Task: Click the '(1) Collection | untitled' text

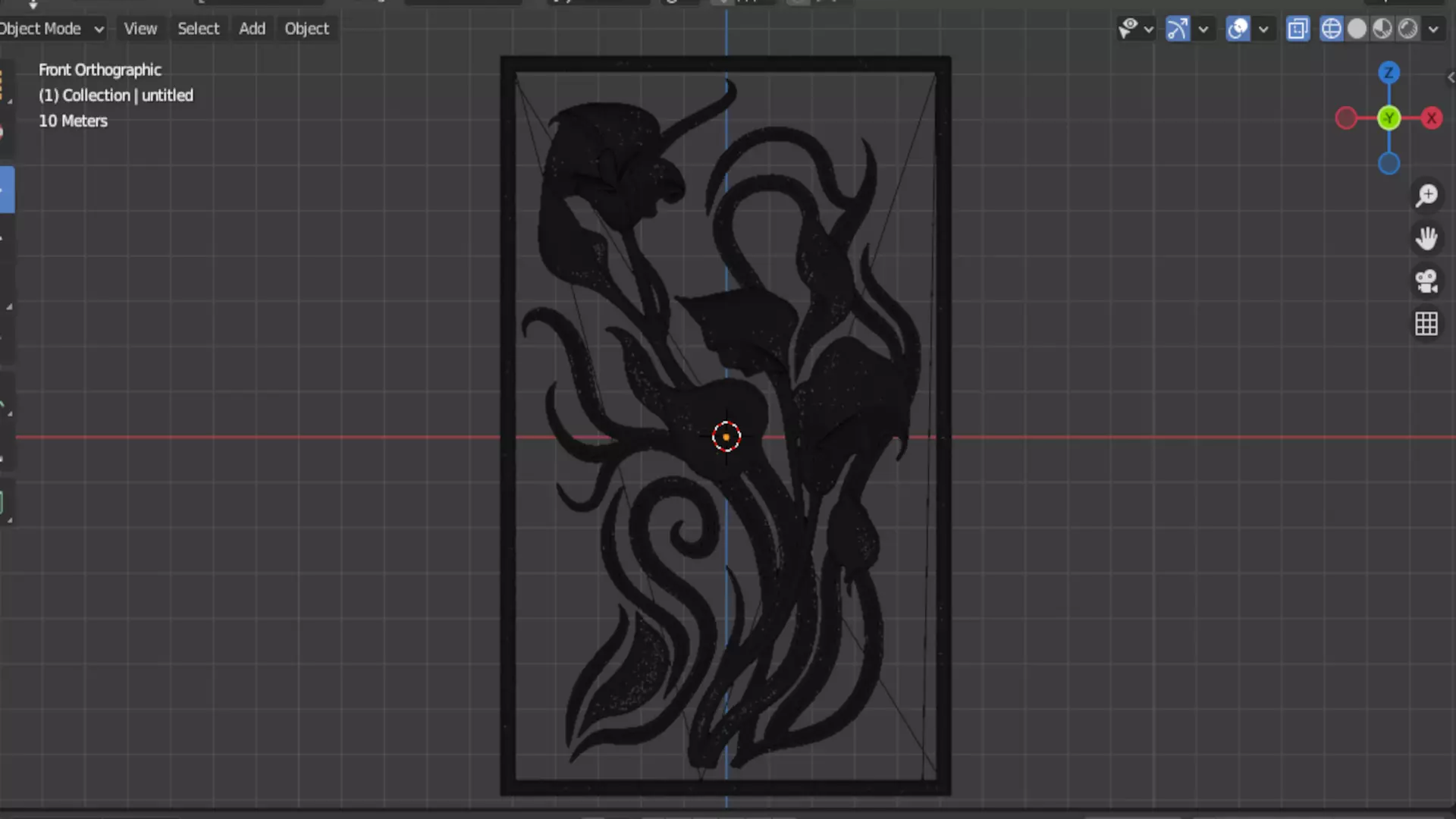Action: pyautogui.click(x=116, y=96)
